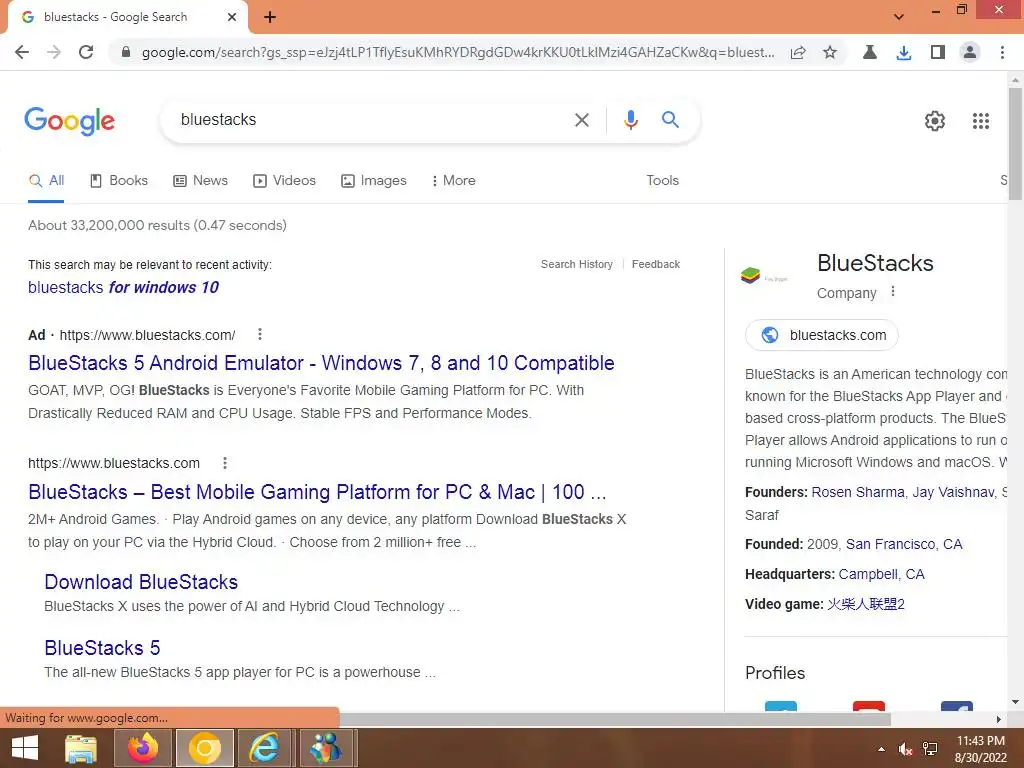Screen dimensions: 1024x768
Task: Open the Download BlueStacks sitelink
Action: (141, 582)
